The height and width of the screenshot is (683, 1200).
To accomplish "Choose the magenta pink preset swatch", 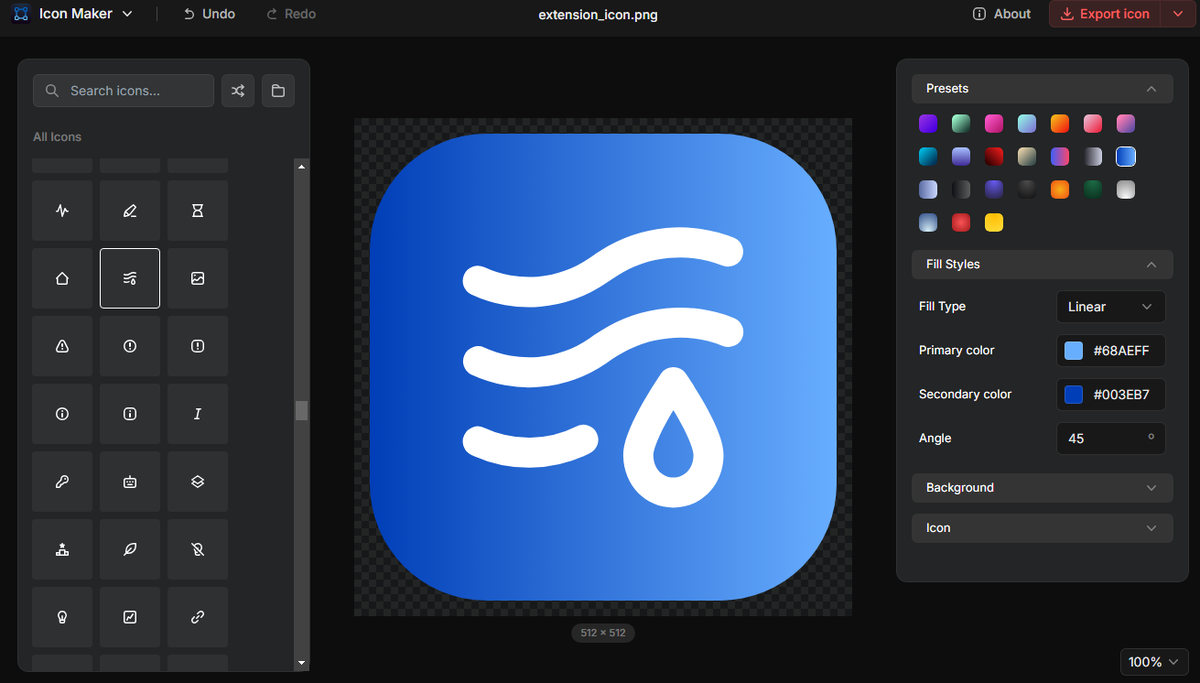I will pyautogui.click(x=994, y=124).
